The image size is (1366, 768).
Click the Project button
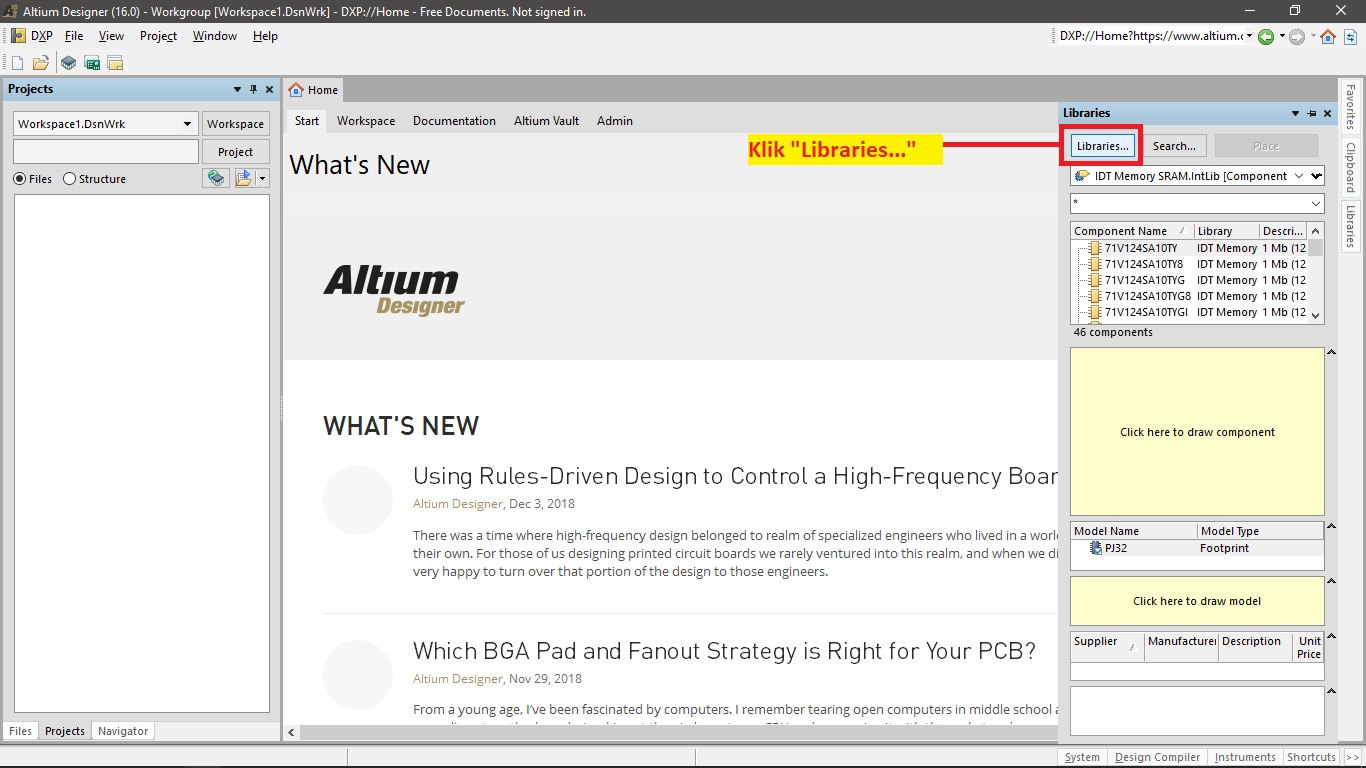tap(236, 152)
